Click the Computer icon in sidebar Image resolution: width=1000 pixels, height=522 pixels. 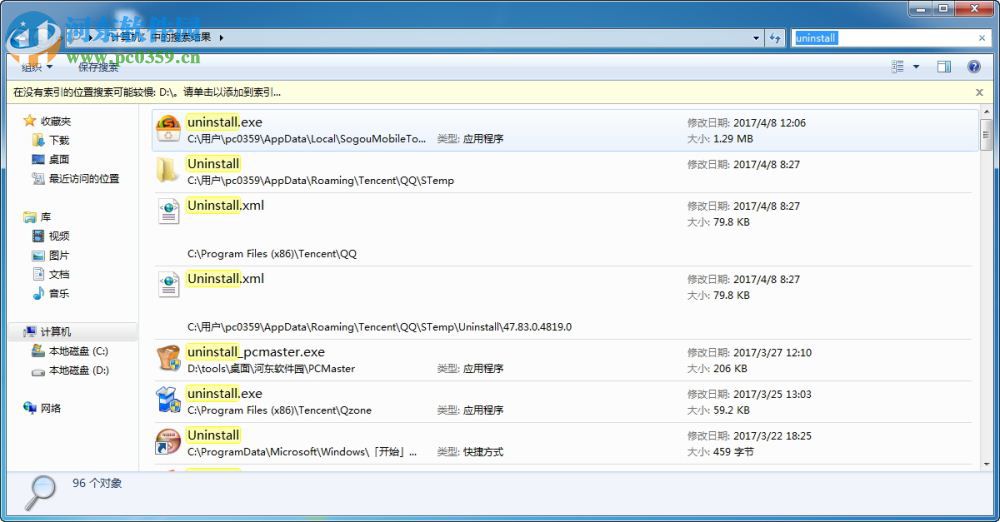(x=29, y=332)
